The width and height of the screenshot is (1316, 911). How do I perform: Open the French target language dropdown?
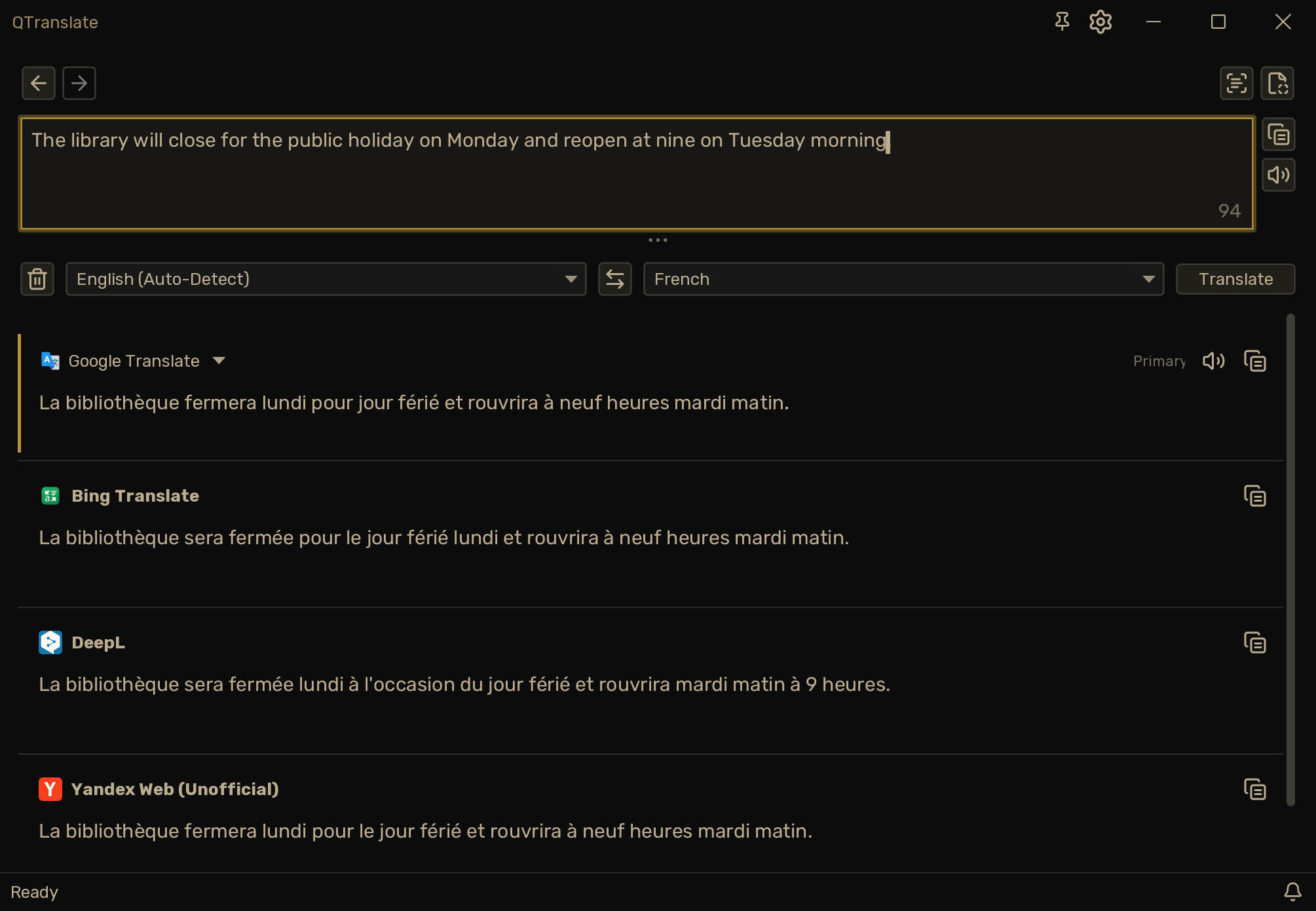click(903, 279)
